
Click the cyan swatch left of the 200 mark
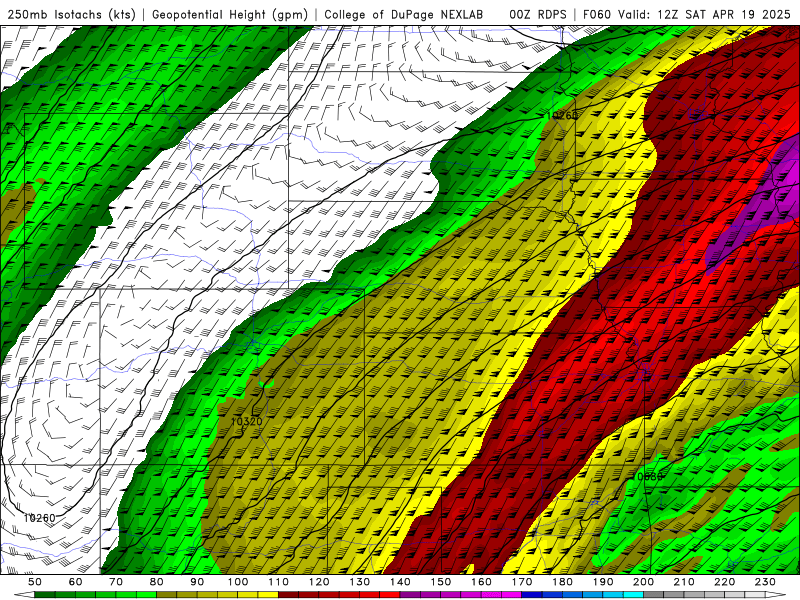pos(633,595)
